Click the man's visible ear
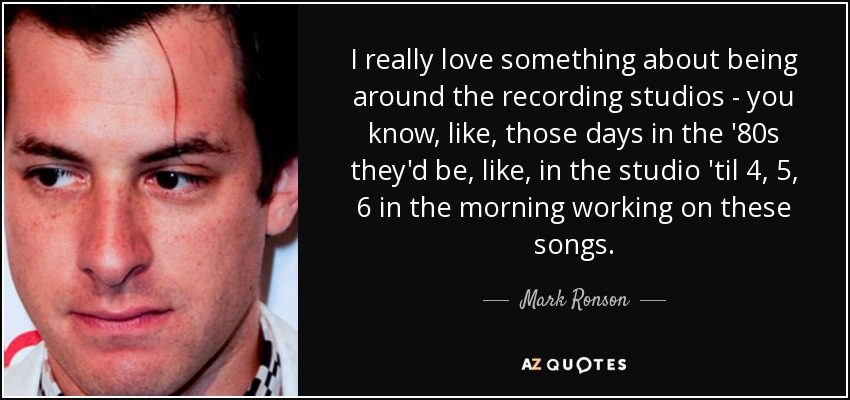Image resolution: width=850 pixels, height=400 pixels. click(282, 195)
